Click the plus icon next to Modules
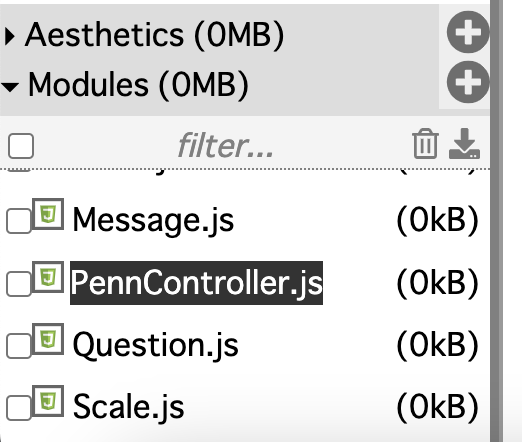The image size is (522, 442). coord(468,82)
